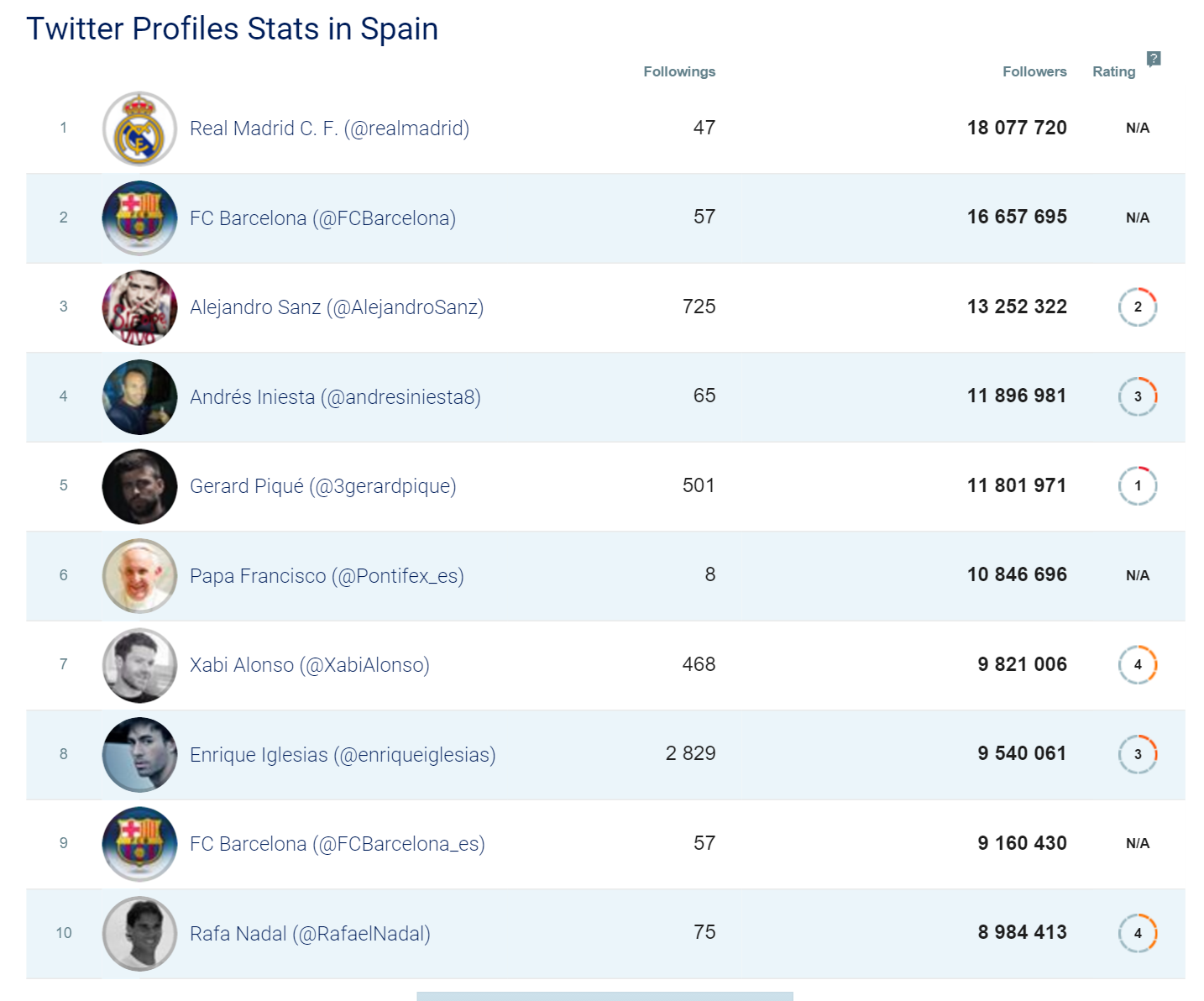Open Papa Francisco (@Pontifex_es) link
Screen dimensions: 1204x1001
pos(327,576)
